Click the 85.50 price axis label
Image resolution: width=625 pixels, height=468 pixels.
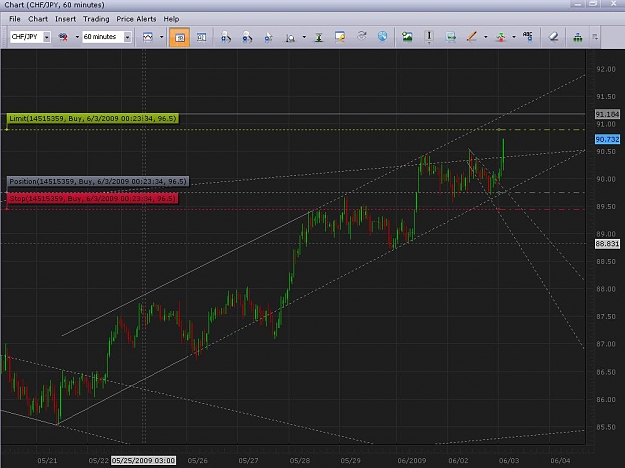coord(605,427)
